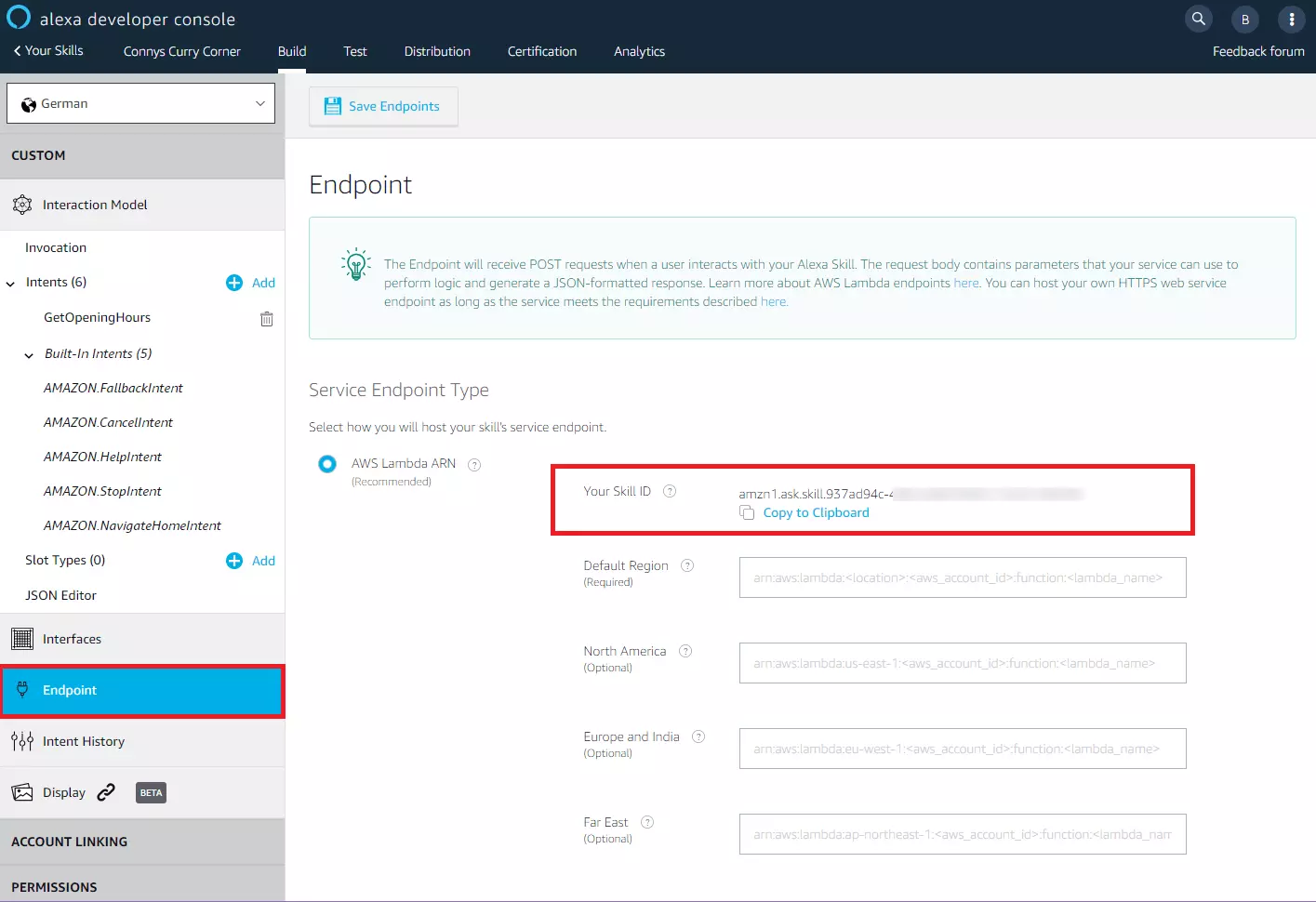
Task: Click Copy to Clipboard link
Action: click(817, 512)
